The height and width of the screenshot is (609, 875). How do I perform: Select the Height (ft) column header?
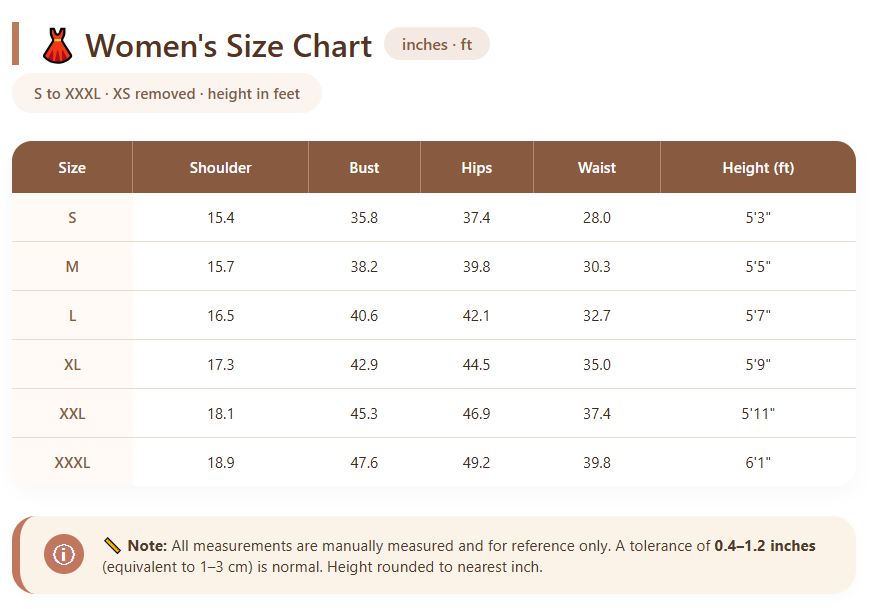[757, 168]
